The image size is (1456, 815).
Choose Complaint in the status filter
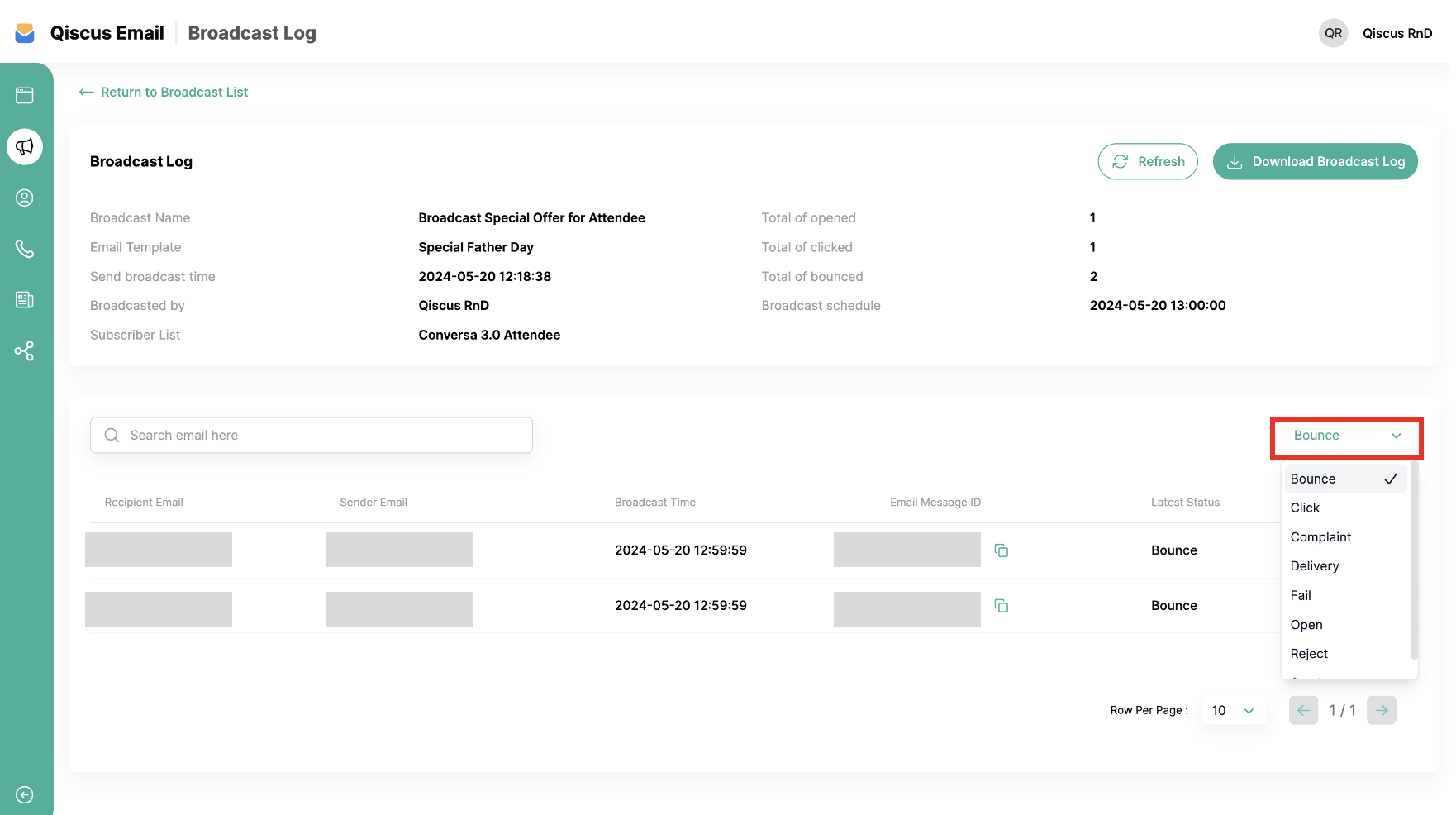coord(1320,537)
